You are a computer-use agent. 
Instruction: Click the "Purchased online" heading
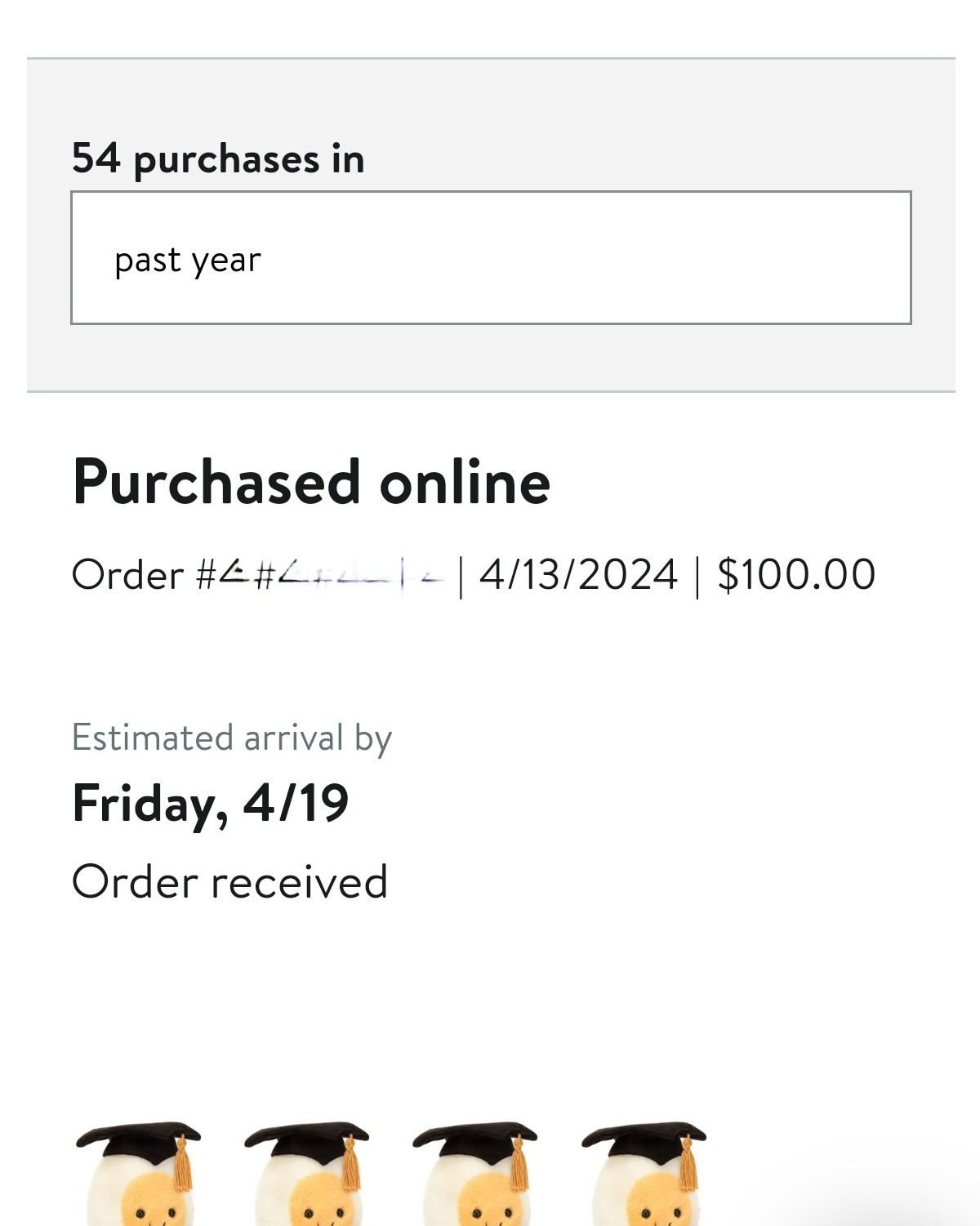(x=311, y=482)
